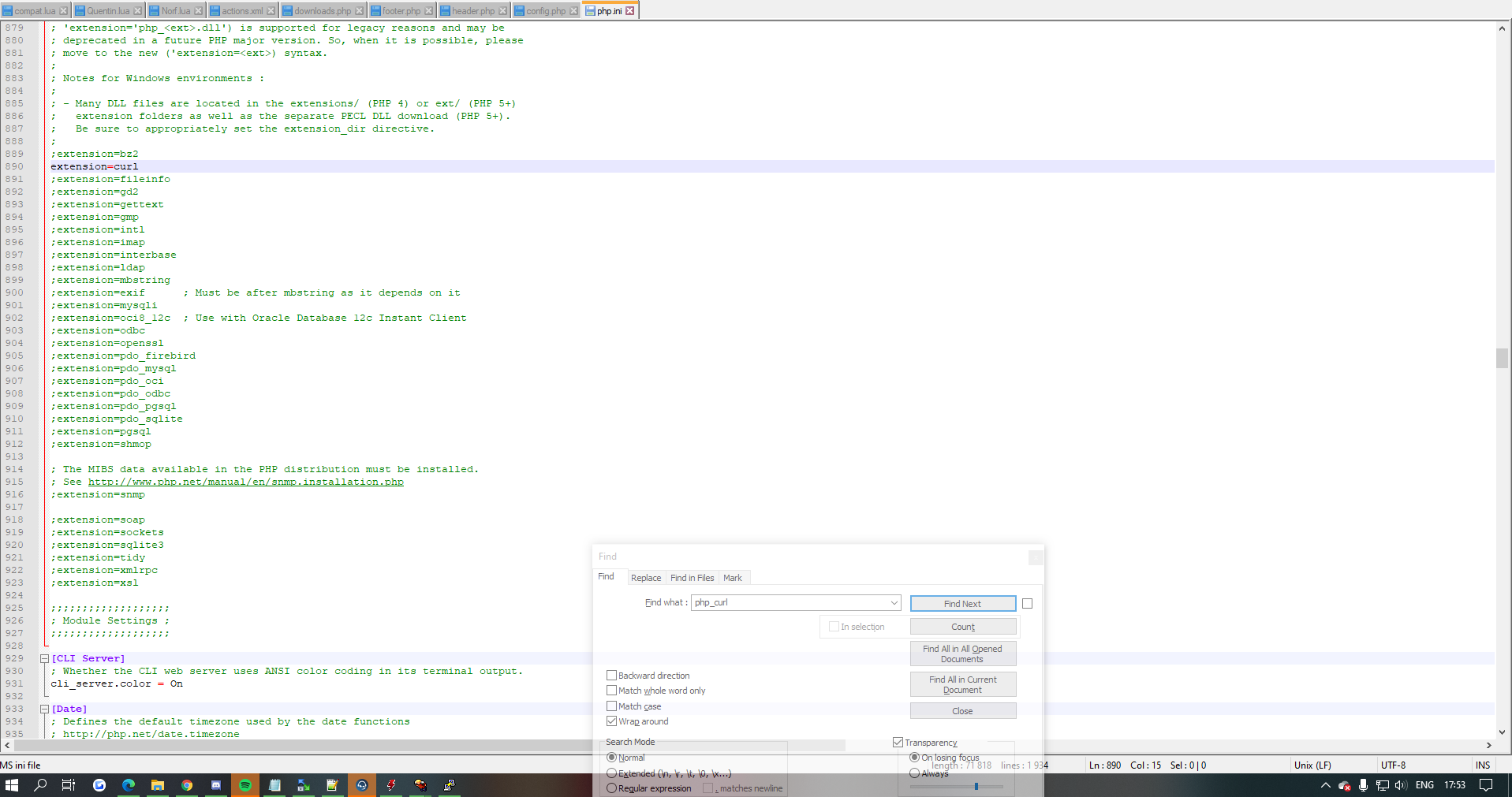Select Extended search mode
Screen dimensions: 1512x797
611,773
